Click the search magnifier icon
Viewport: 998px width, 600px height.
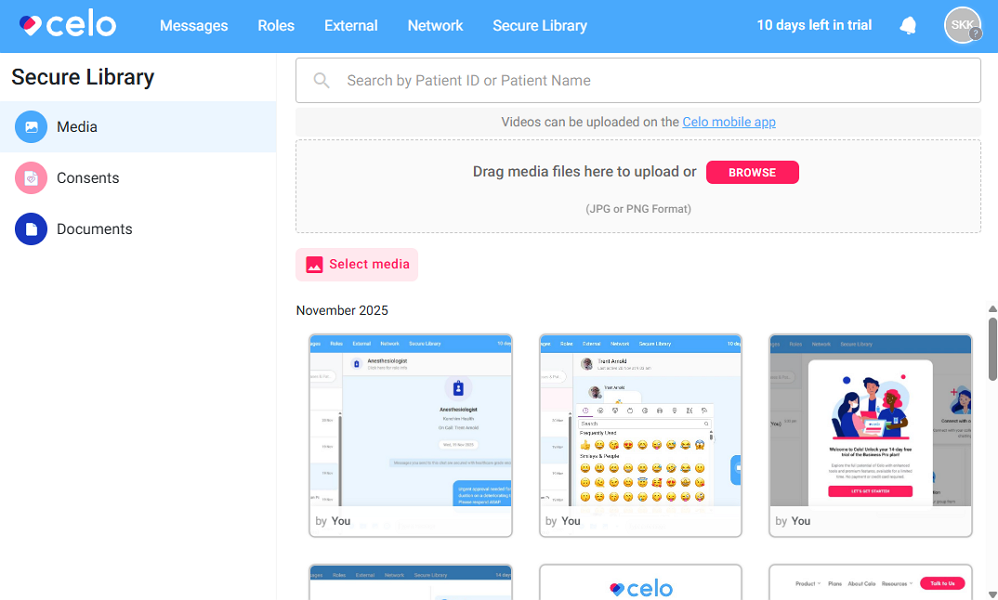pos(320,80)
